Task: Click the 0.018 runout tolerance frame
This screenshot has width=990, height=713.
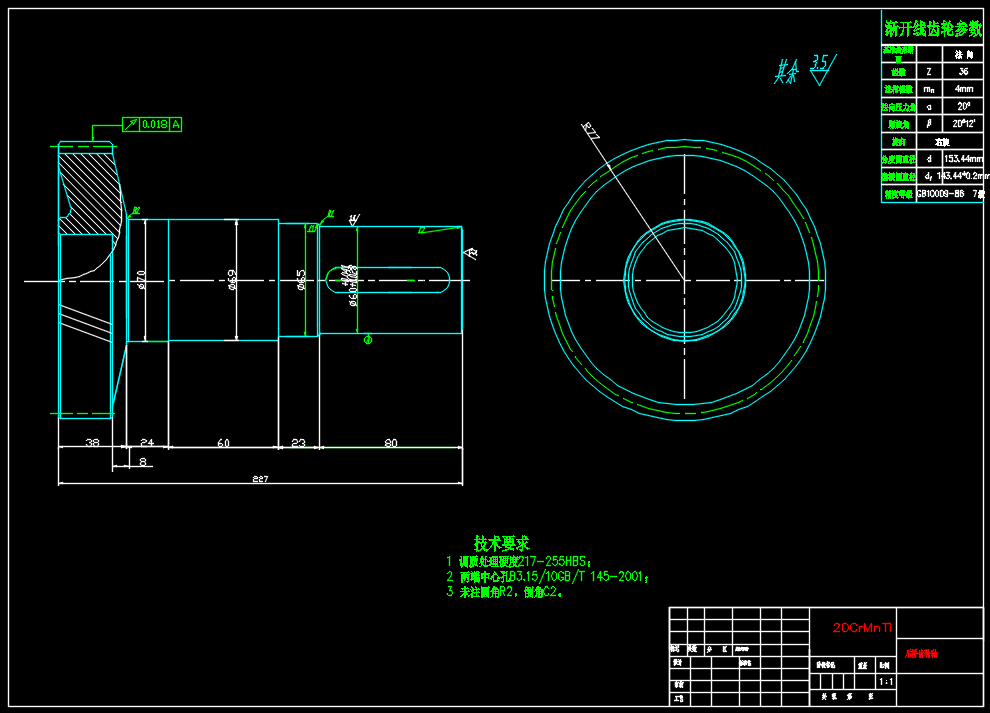Action: (152, 124)
